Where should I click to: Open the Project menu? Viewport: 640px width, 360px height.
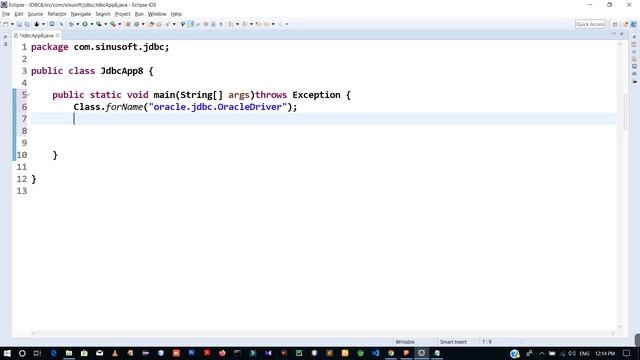122,14
